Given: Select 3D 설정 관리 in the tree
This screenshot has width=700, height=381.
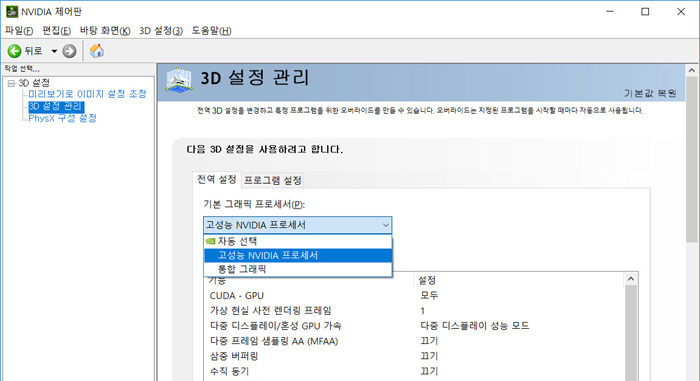Looking at the screenshot, I should (x=55, y=106).
